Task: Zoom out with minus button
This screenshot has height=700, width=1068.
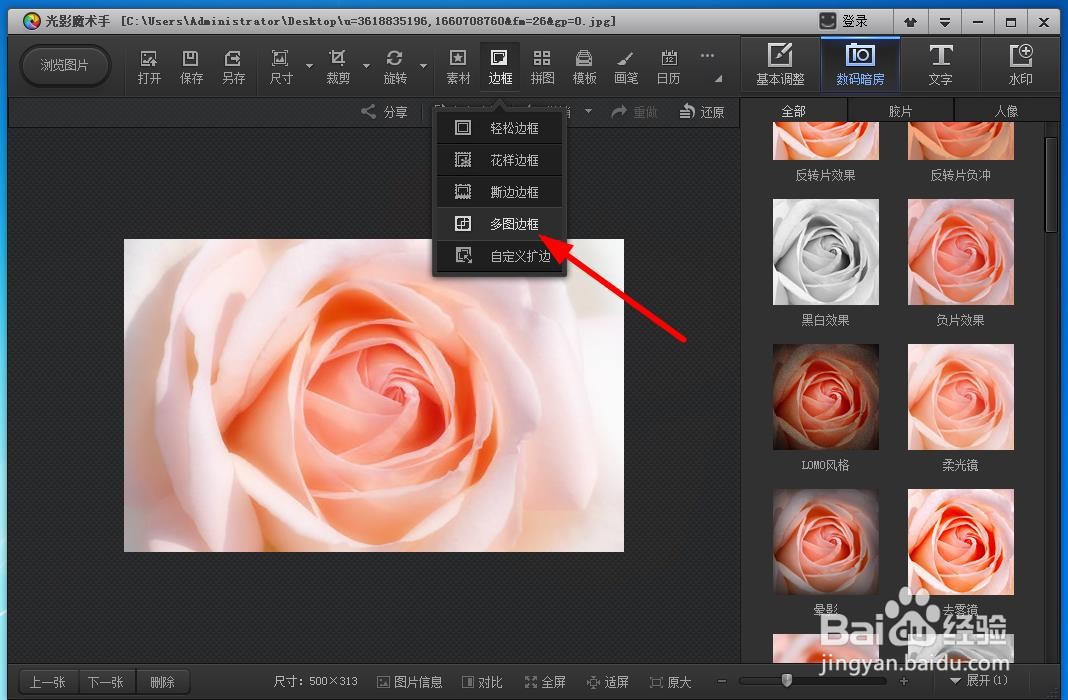Action: 721,681
